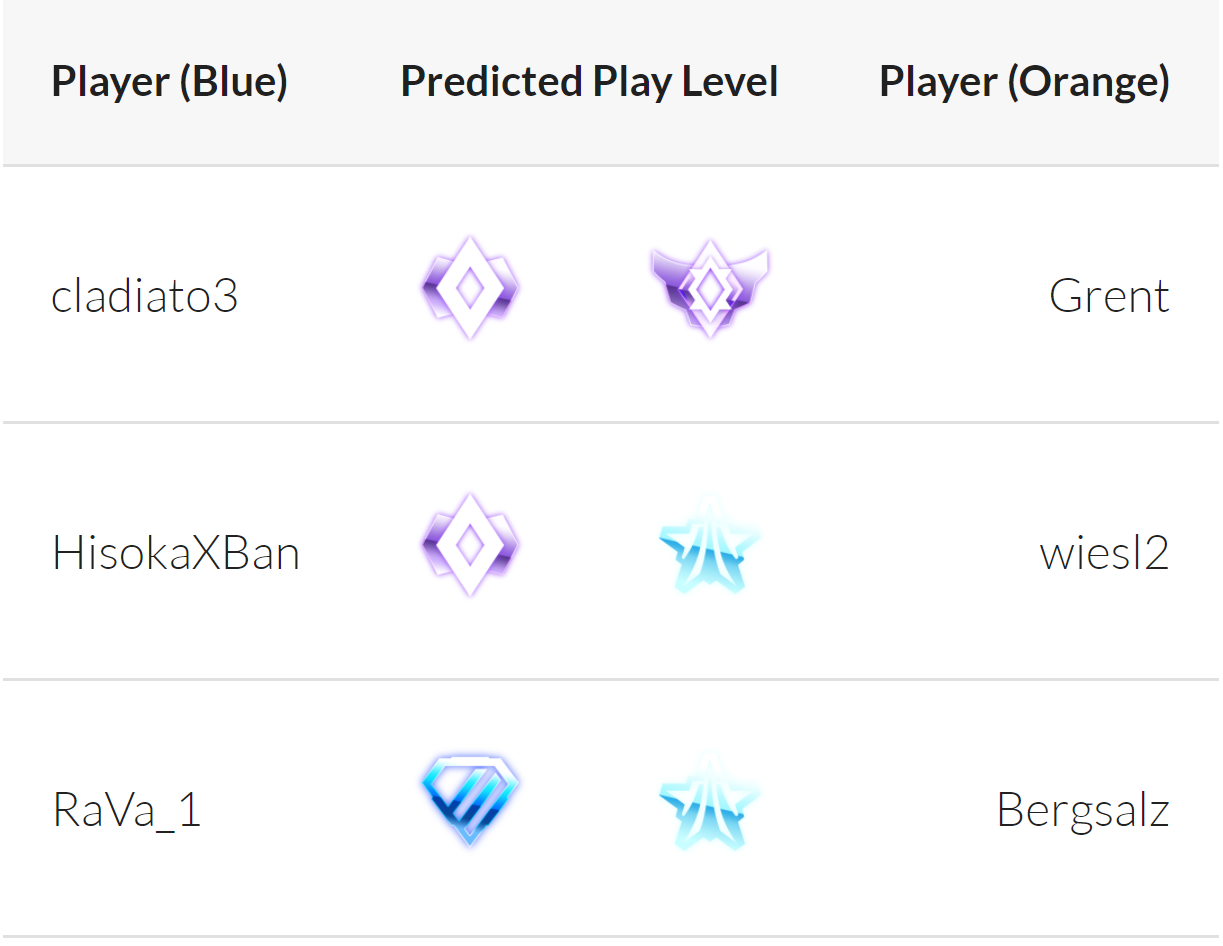The image size is (1223, 946).
Task: Click the word "Play" in the header
Action: [x=632, y=82]
